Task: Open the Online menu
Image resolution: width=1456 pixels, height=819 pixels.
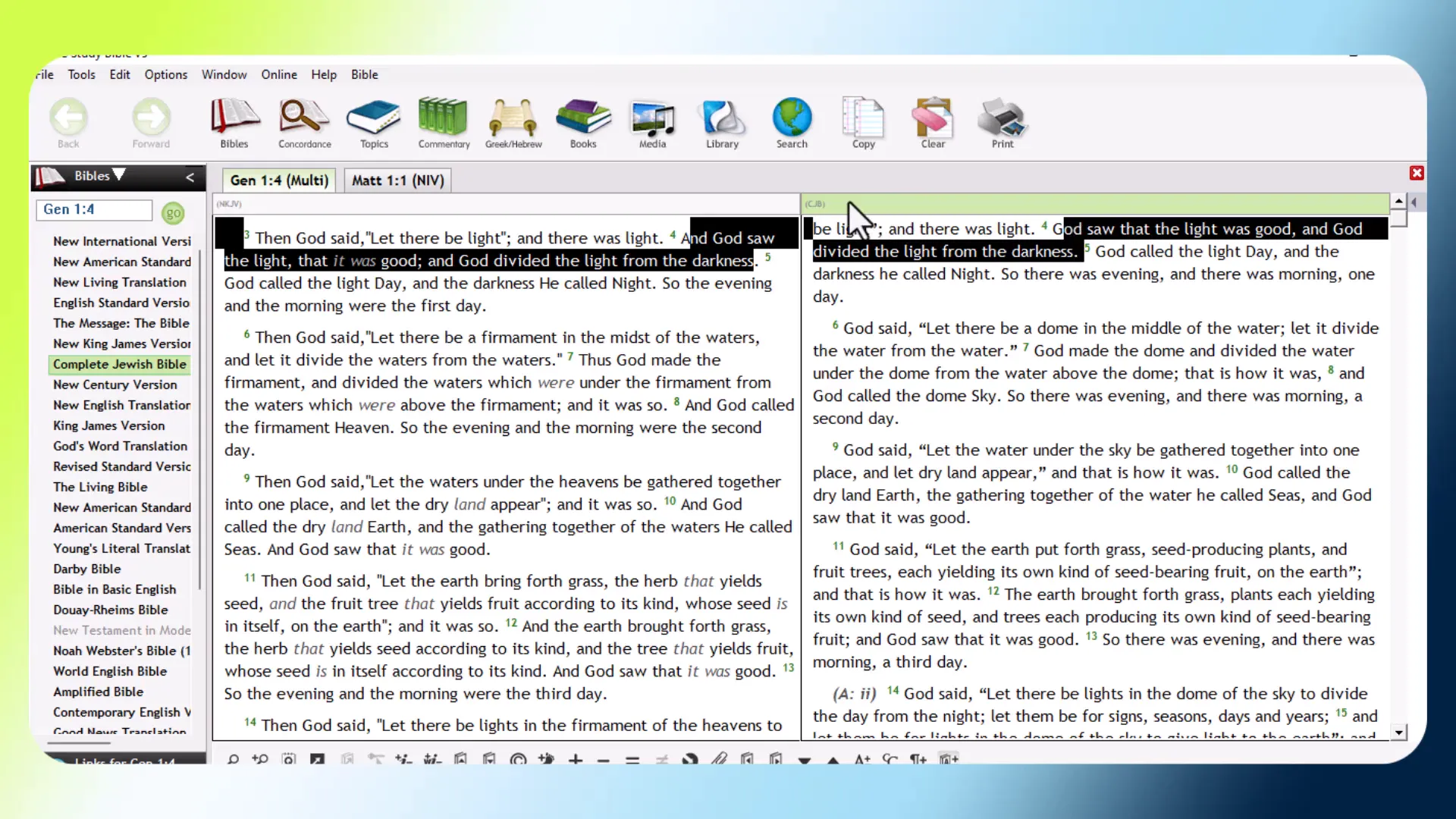Action: 279,74
